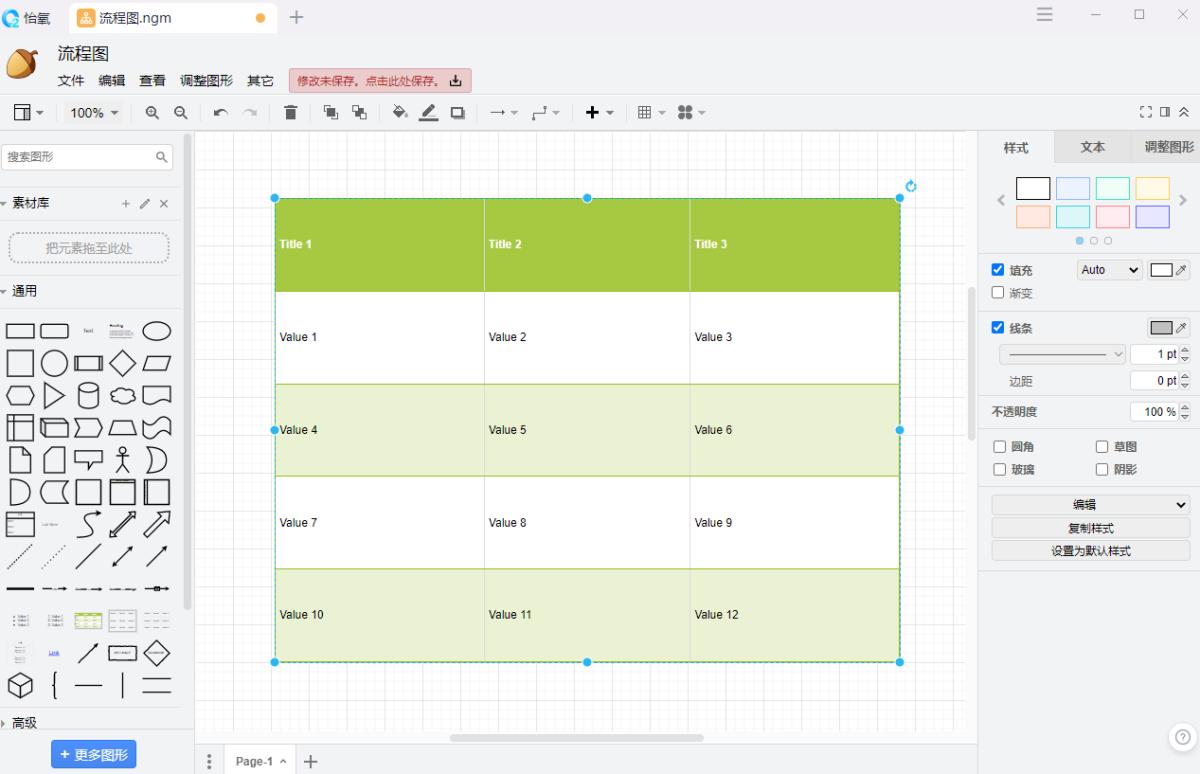This screenshot has width=1200, height=774.
Task: Enable the 圆角 rounded corners checkbox
Action: pyautogui.click(x=1000, y=447)
